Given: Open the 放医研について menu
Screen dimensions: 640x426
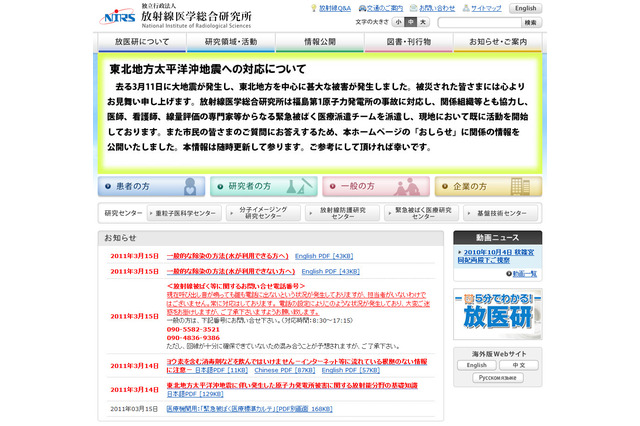Looking at the screenshot, I should pyautogui.click(x=142, y=43).
